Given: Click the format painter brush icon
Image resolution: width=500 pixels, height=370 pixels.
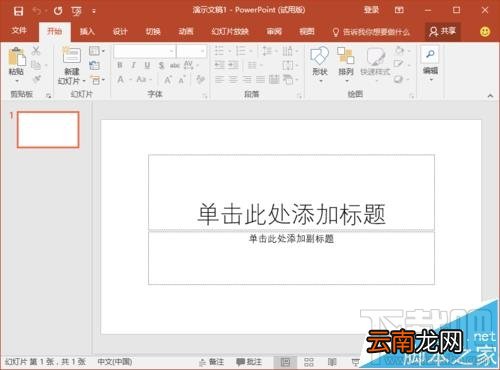Looking at the screenshot, I should (36, 79).
